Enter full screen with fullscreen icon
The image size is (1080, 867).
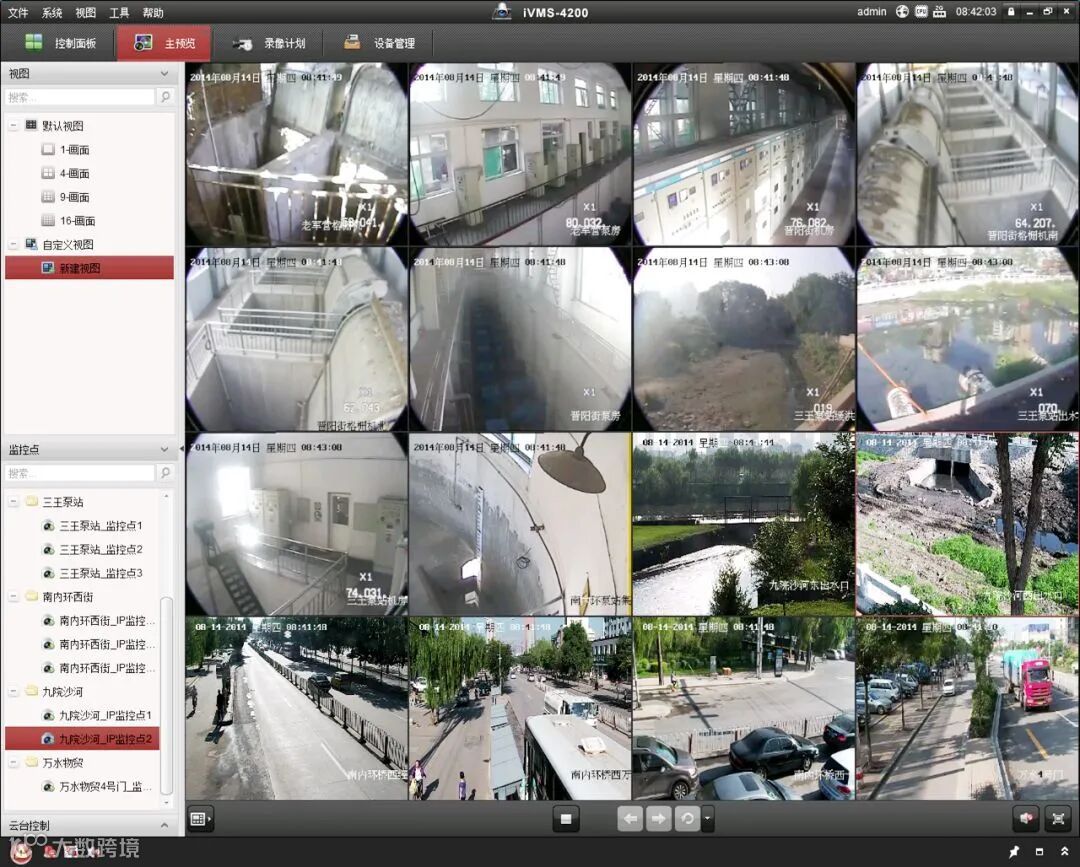(x=1058, y=819)
